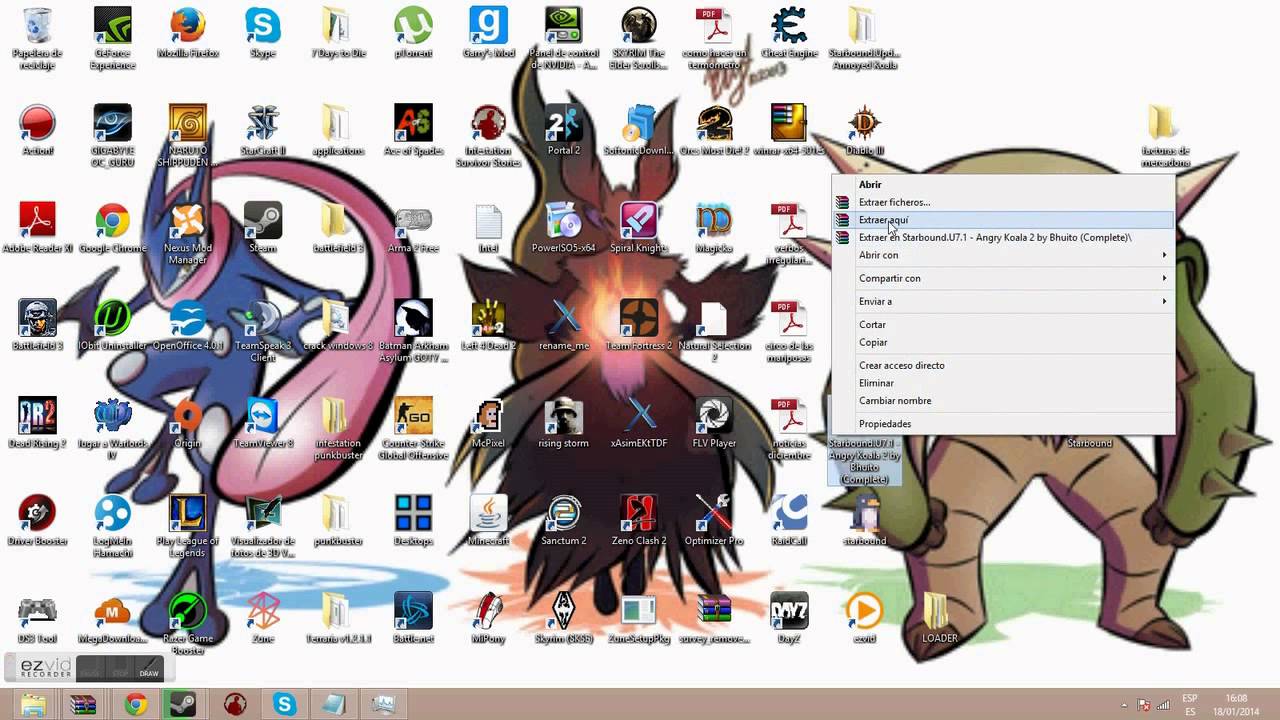Open Steam from the taskbar
This screenshot has width=1280, height=720.
click(183, 704)
